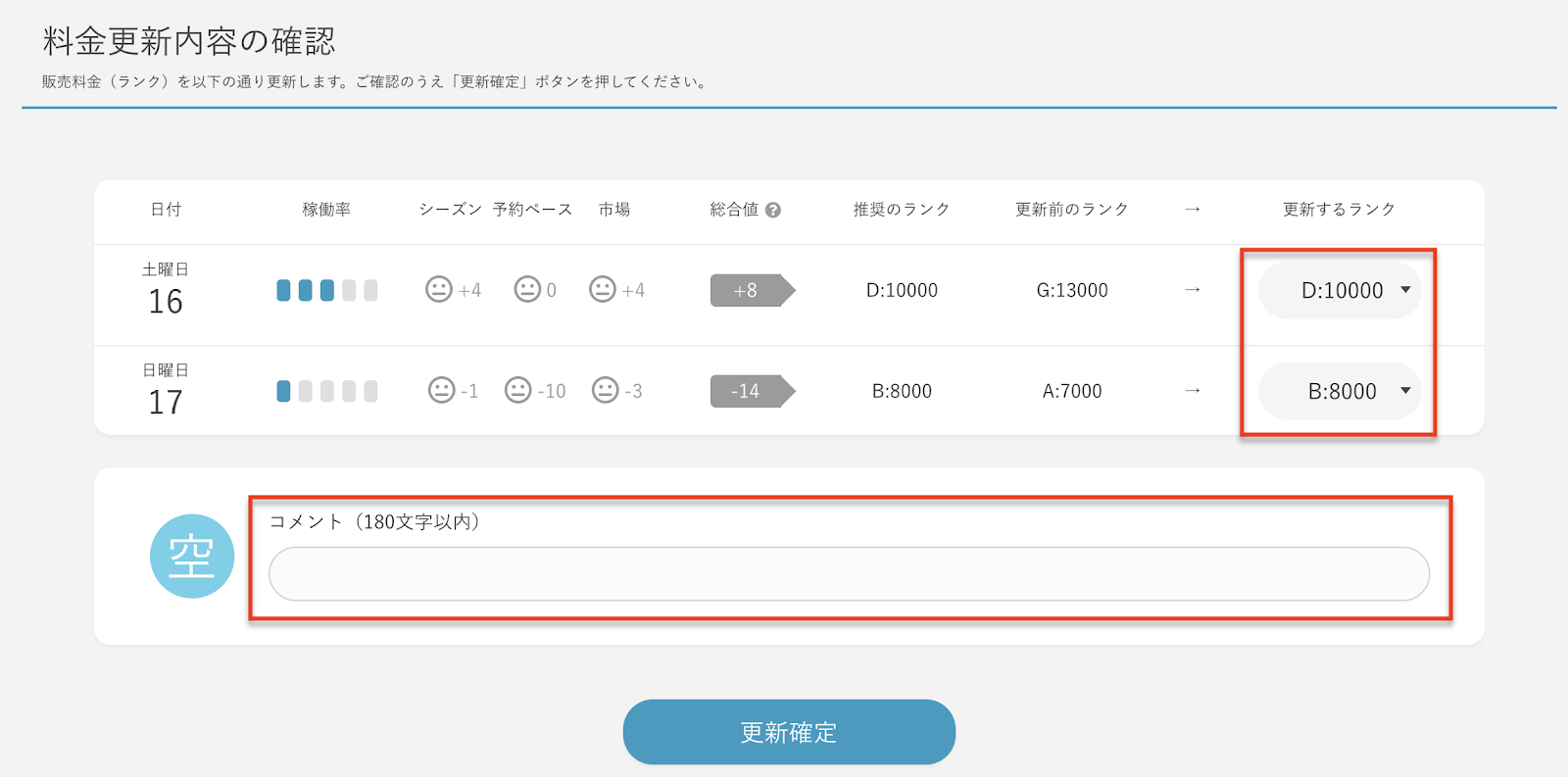1568x777 pixels.
Task: Click the dropdown arrow beside B:8000
Action: [1405, 390]
